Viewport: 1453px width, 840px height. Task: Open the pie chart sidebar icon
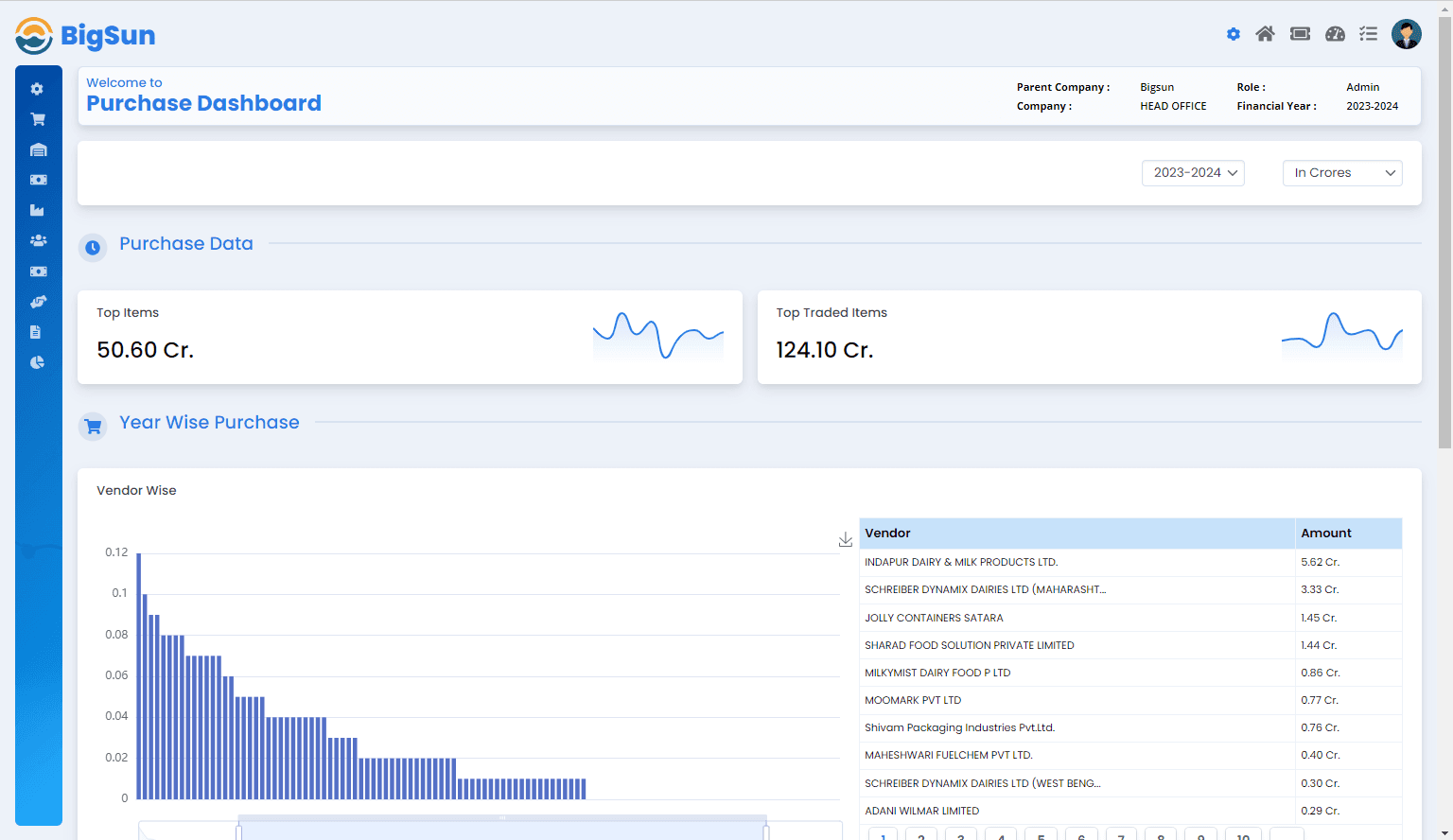coord(38,362)
